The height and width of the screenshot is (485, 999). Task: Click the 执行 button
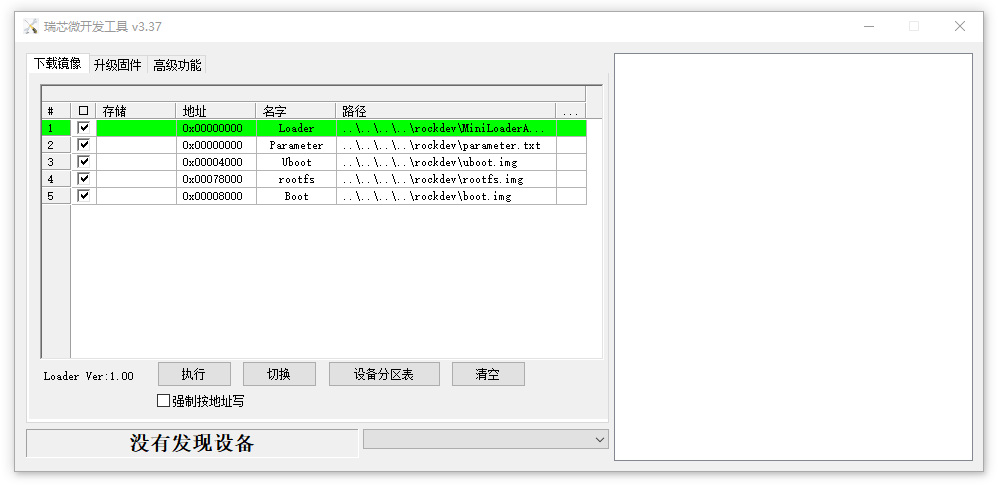[194, 374]
